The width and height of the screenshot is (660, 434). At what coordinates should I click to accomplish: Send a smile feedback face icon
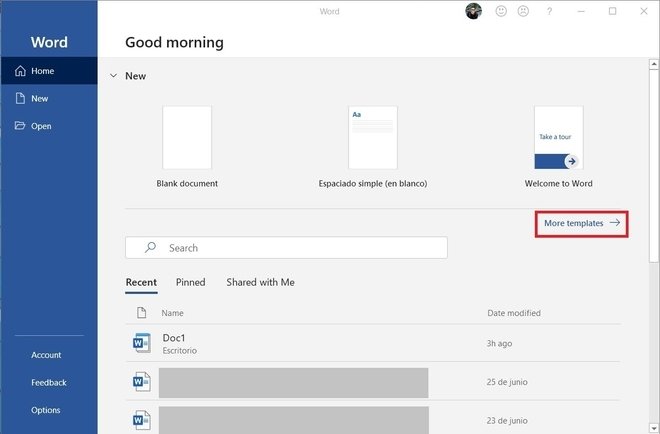tap(501, 11)
